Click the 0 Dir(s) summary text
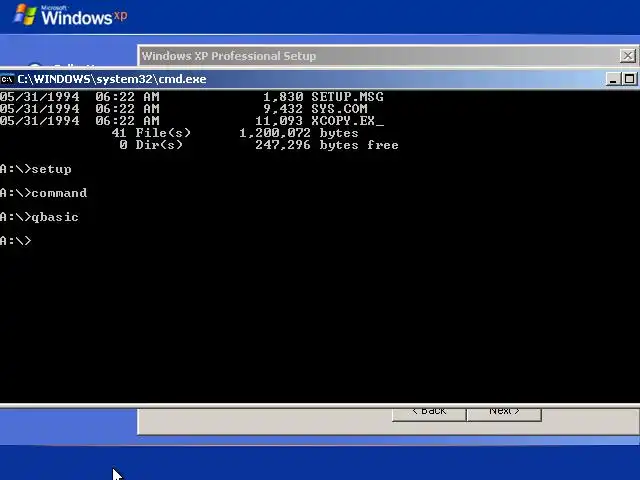Screen dimensions: 640x480 [151, 145]
